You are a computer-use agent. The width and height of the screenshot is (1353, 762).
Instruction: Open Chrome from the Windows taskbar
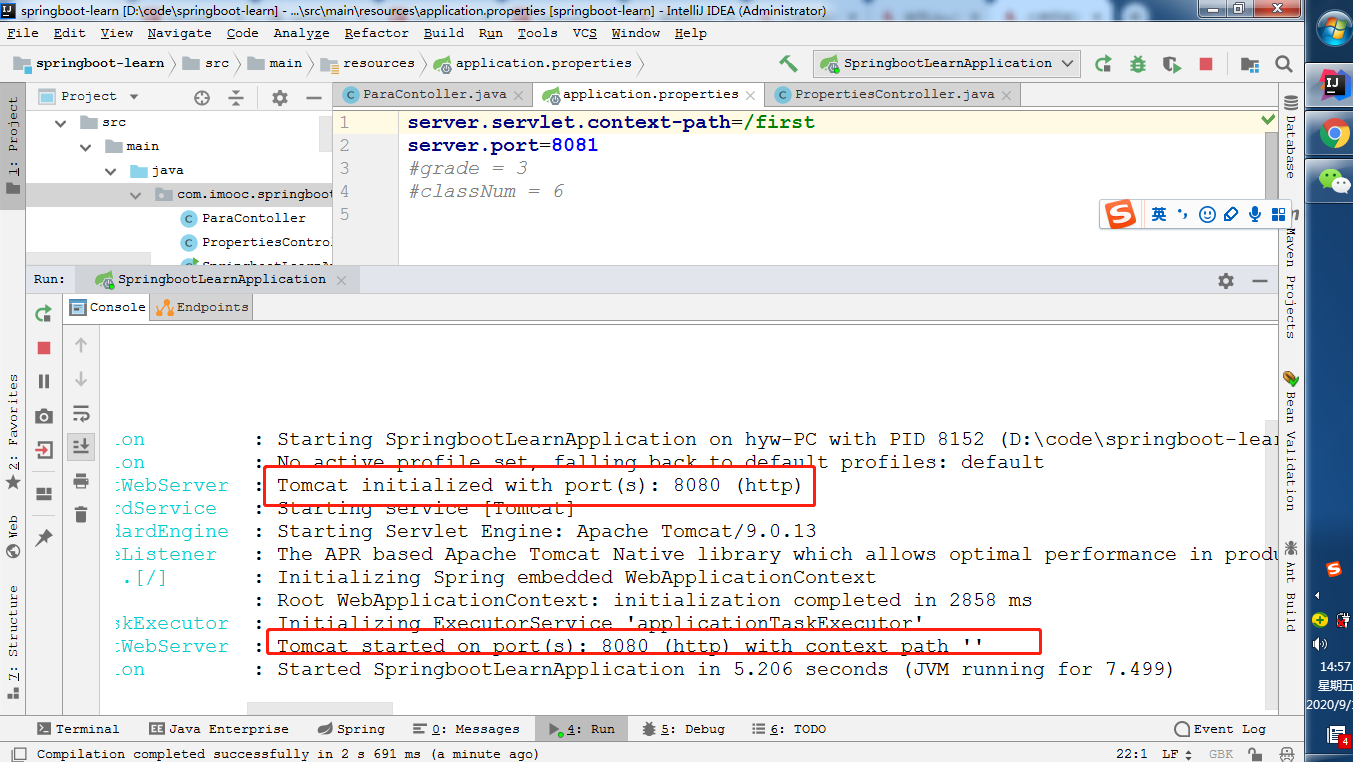point(1333,132)
